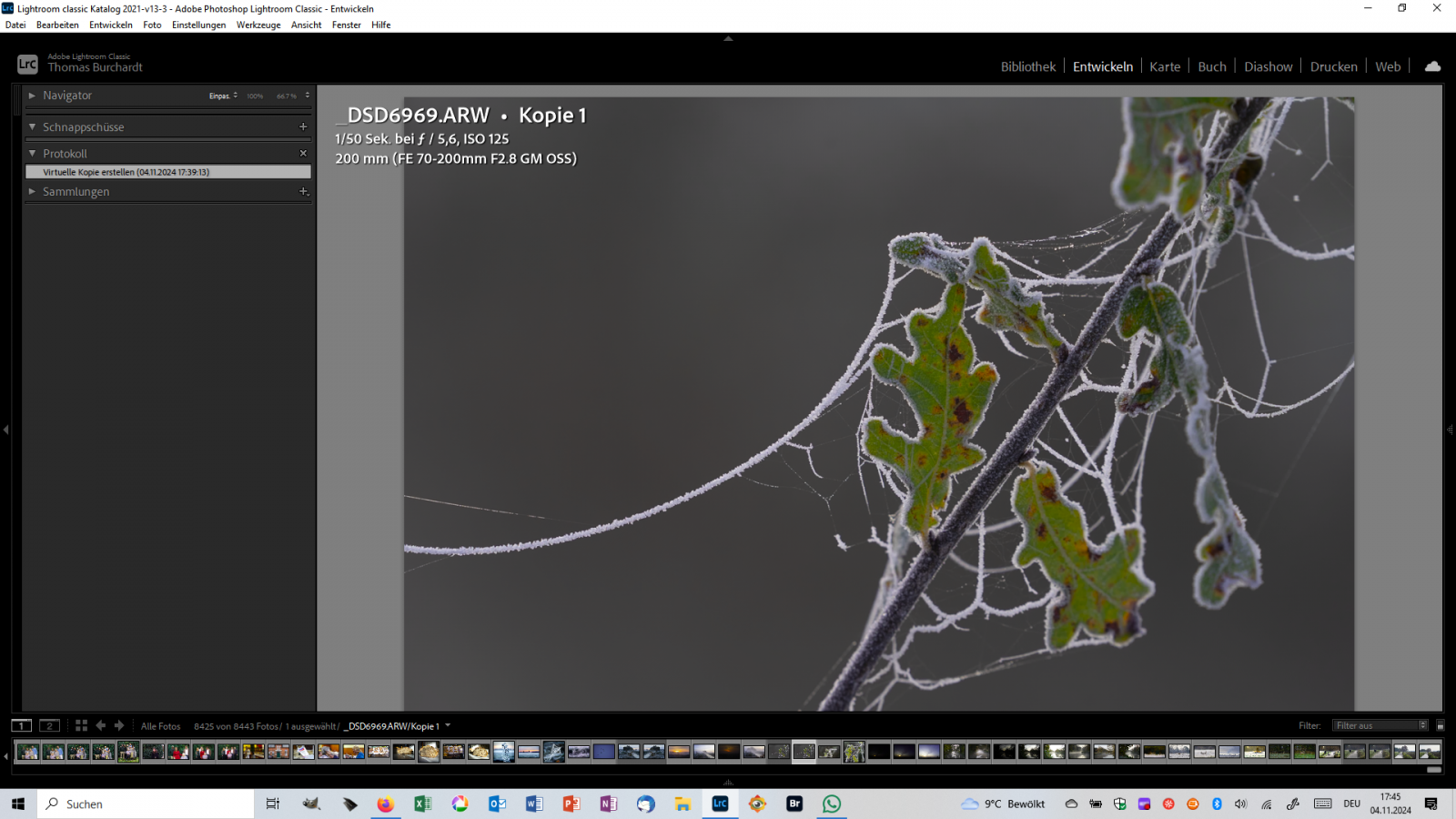Viewport: 1456px width, 819px height.
Task: Select main window display button 1
Action: 21,725
